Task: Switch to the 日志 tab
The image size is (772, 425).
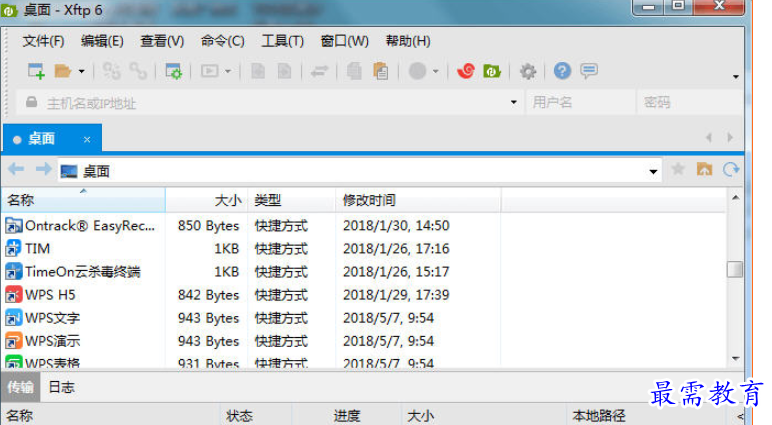Action: click(62, 388)
